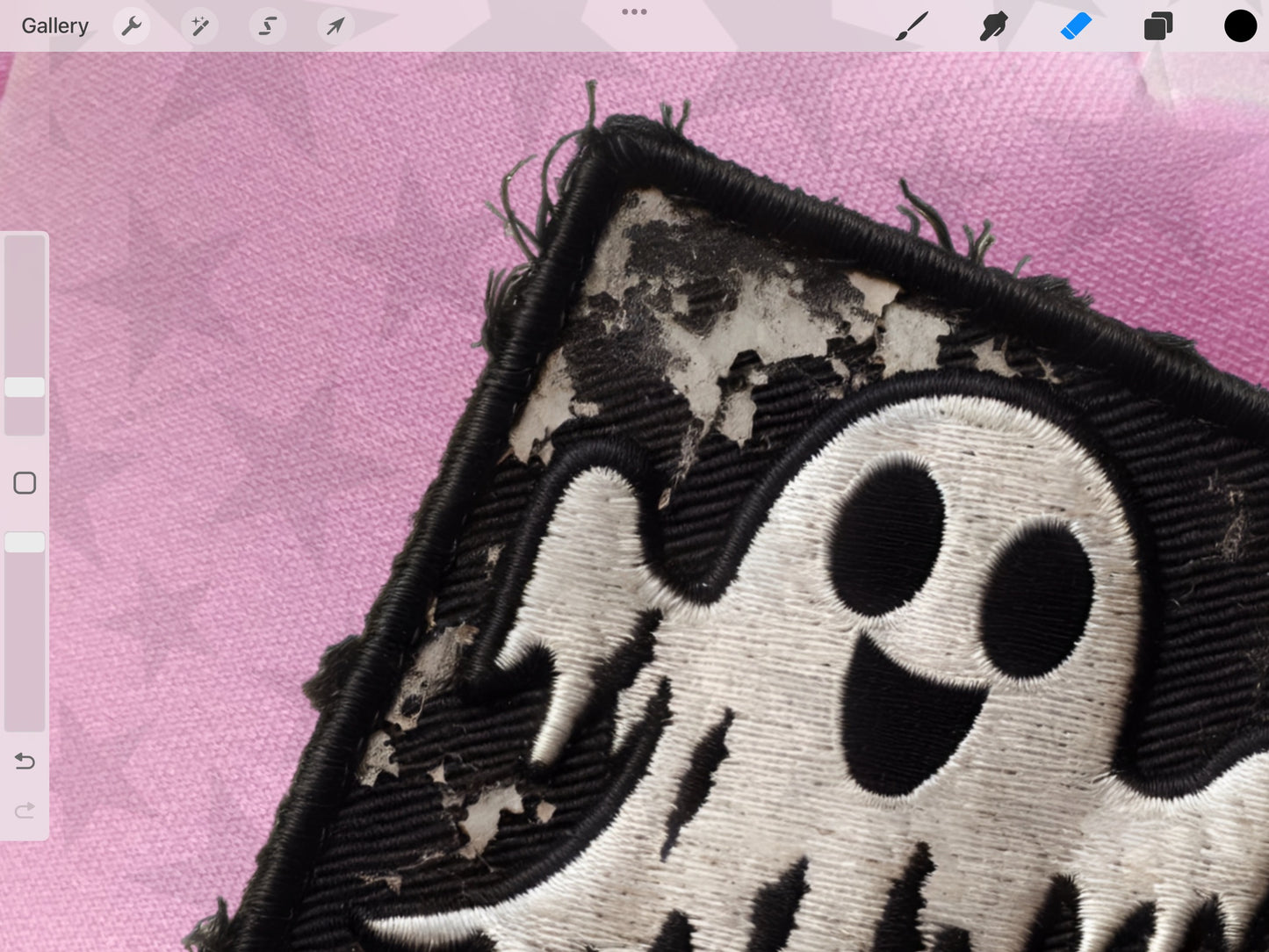Adjust the brush opacity slider
Image resolution: width=1269 pixels, height=952 pixels.
25,542
